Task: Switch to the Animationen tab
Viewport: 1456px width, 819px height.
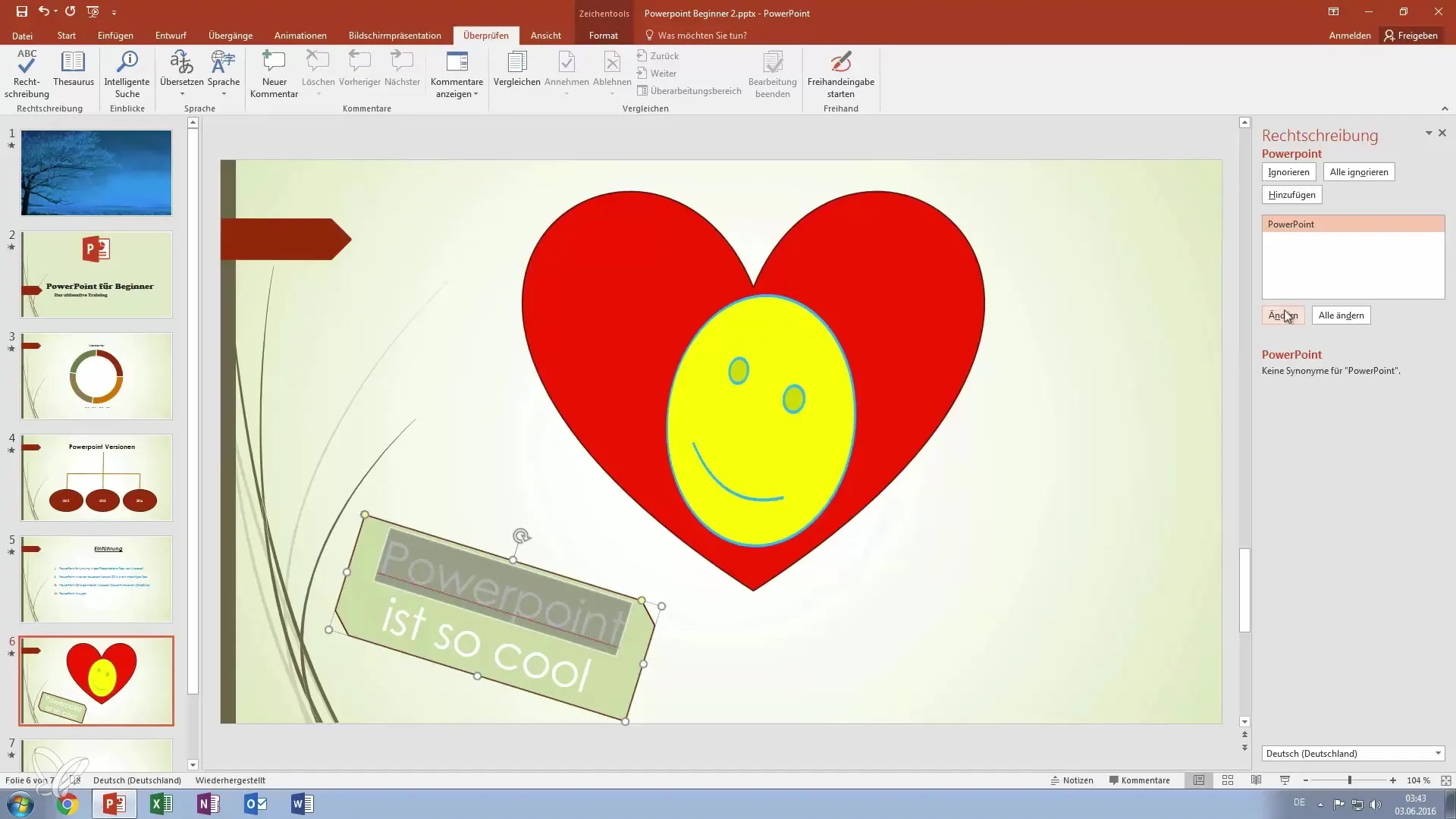Action: coord(300,36)
